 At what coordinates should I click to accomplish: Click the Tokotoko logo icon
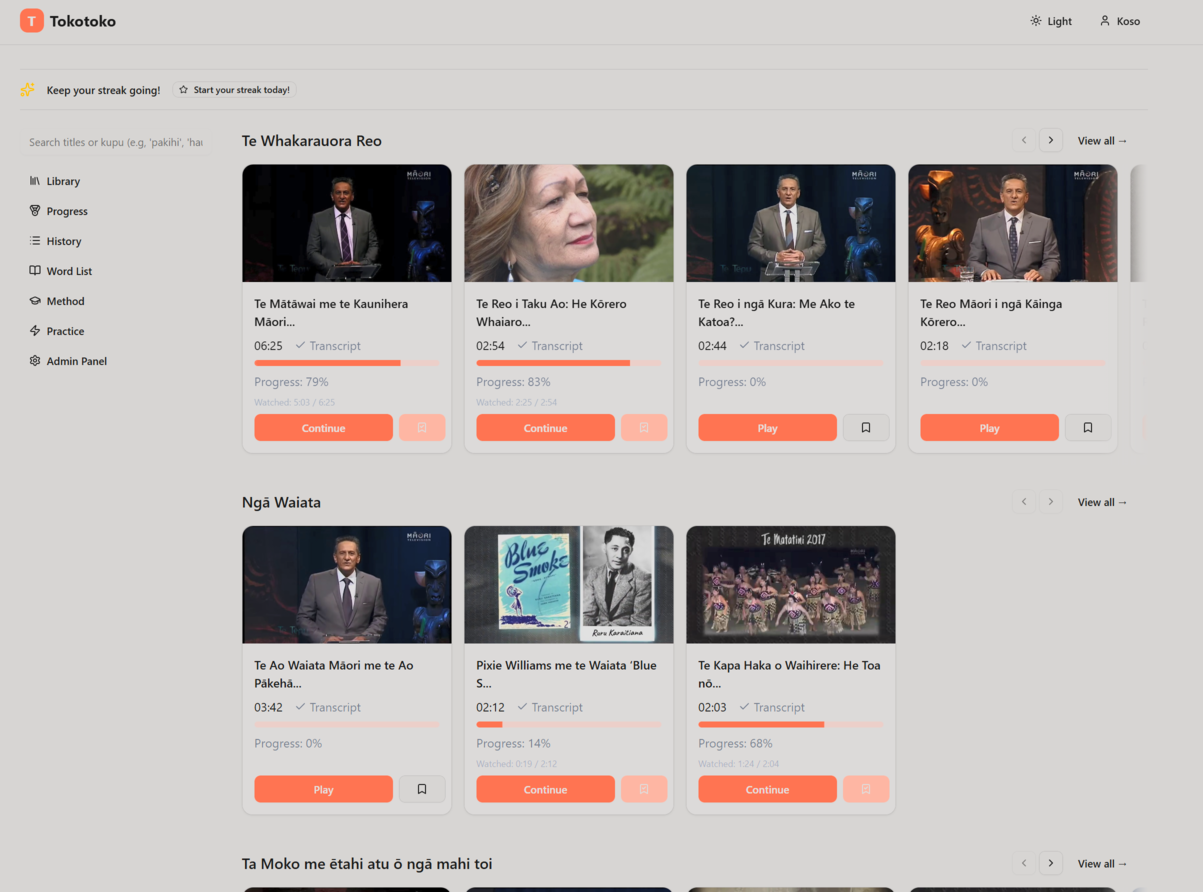click(x=32, y=21)
